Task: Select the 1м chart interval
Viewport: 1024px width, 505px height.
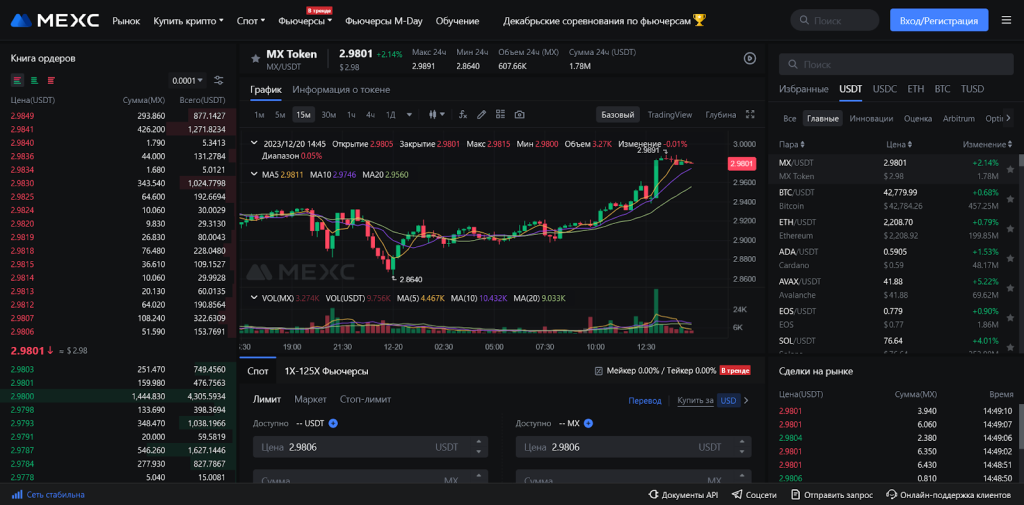Action: point(259,114)
